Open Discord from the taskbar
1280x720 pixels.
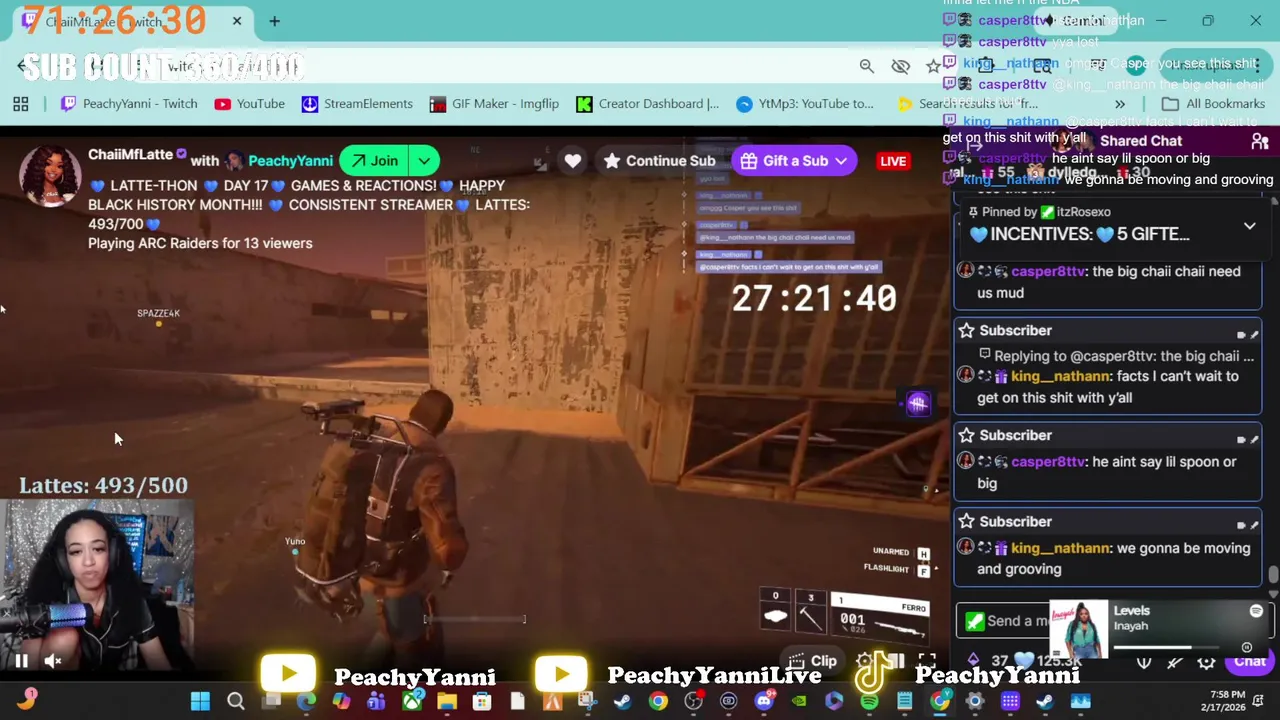764,701
